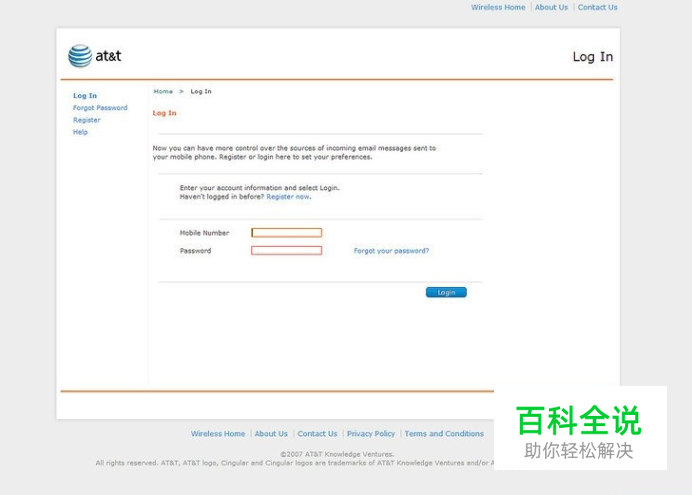Focus the Password input field

(286, 251)
